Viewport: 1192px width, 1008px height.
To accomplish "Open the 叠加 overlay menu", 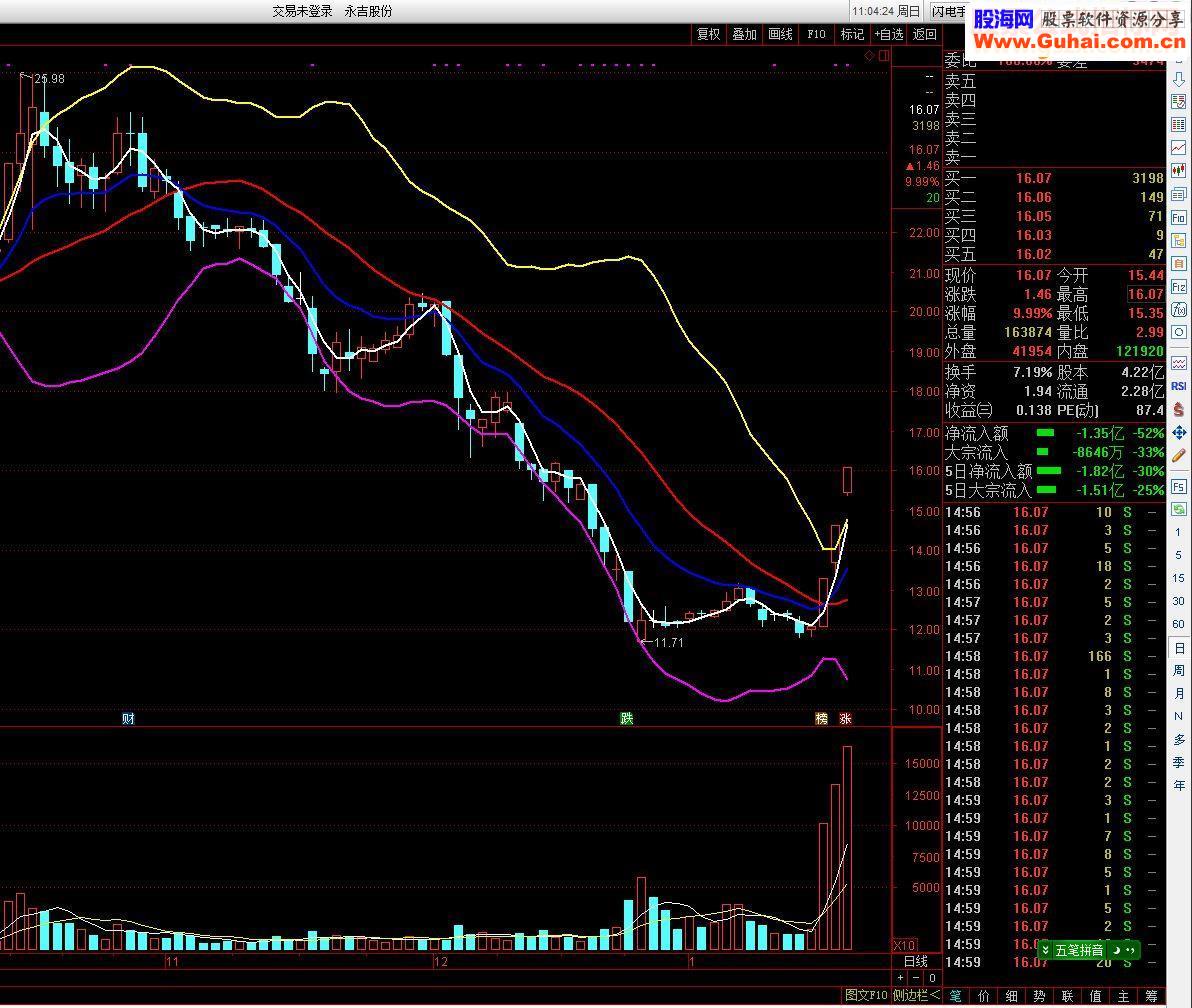I will [x=744, y=34].
